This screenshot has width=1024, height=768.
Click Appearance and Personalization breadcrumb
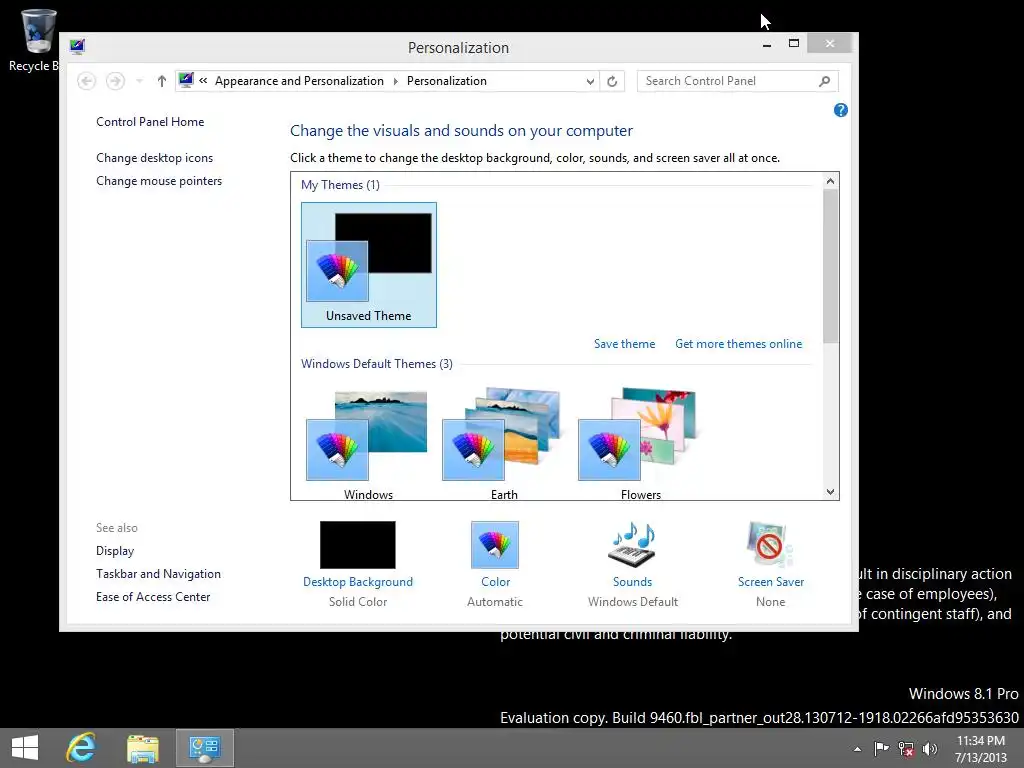pyautogui.click(x=299, y=81)
